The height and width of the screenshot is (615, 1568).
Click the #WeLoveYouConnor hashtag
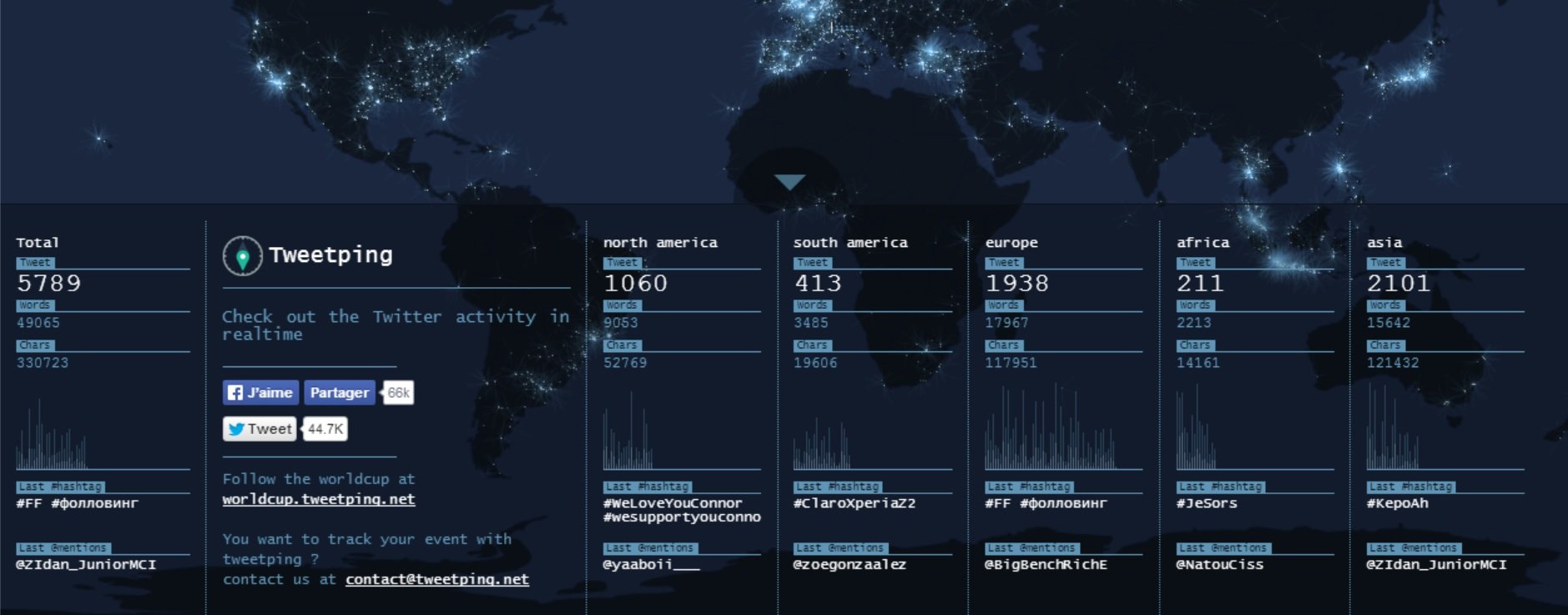pyautogui.click(x=673, y=503)
